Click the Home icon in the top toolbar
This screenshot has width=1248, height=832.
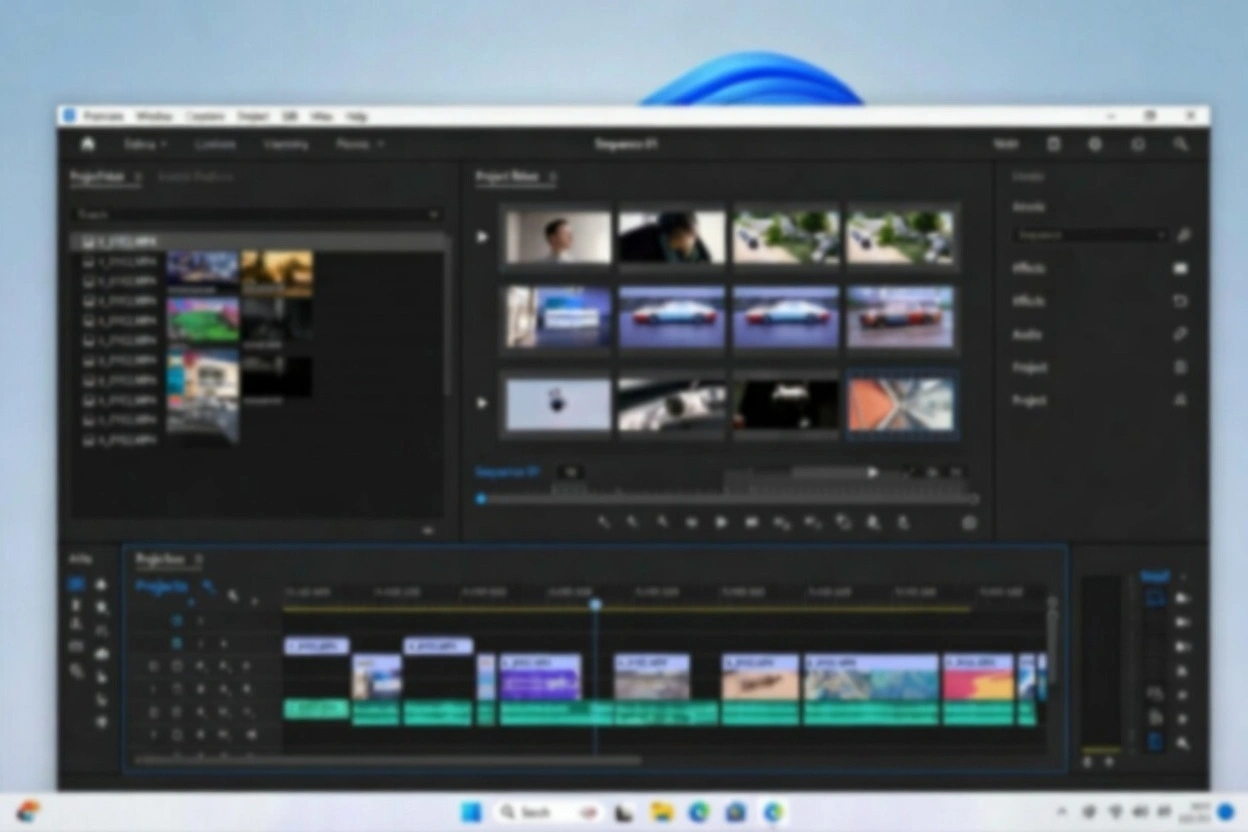tap(88, 143)
